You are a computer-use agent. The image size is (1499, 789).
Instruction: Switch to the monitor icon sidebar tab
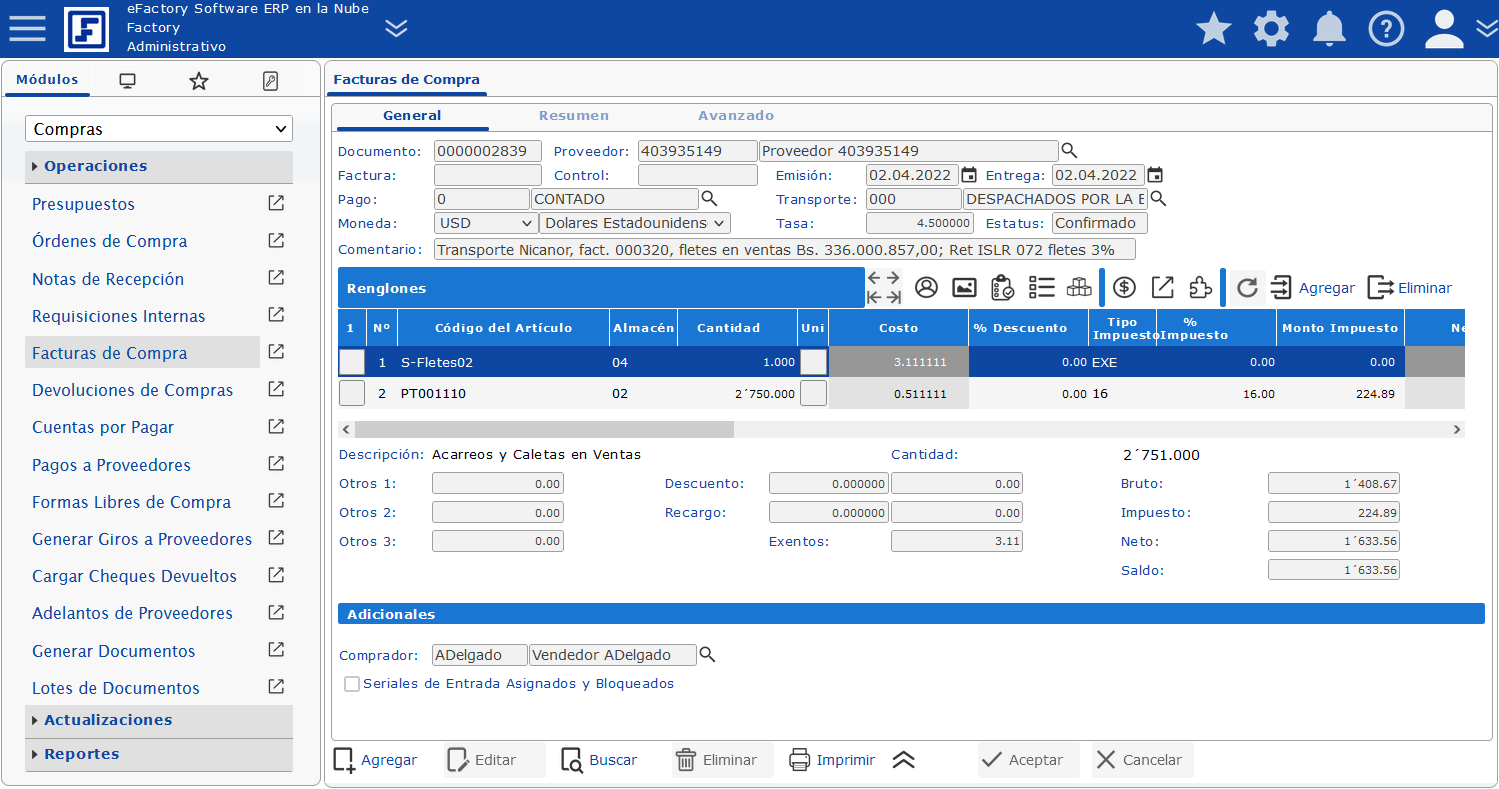pyautogui.click(x=127, y=81)
